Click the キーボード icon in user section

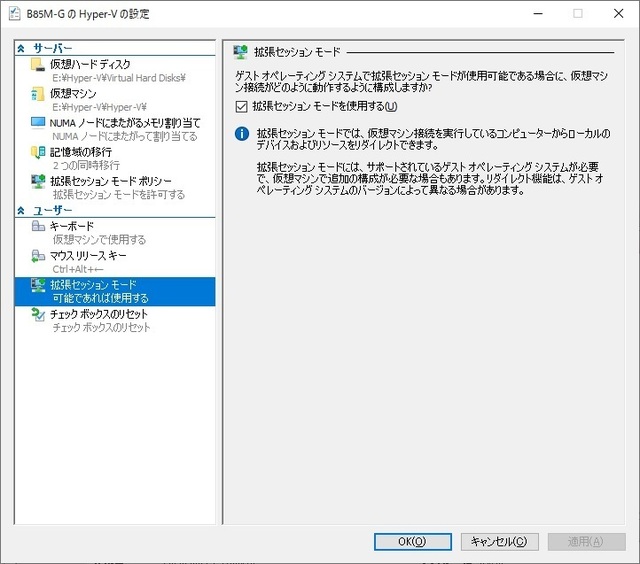(x=39, y=226)
